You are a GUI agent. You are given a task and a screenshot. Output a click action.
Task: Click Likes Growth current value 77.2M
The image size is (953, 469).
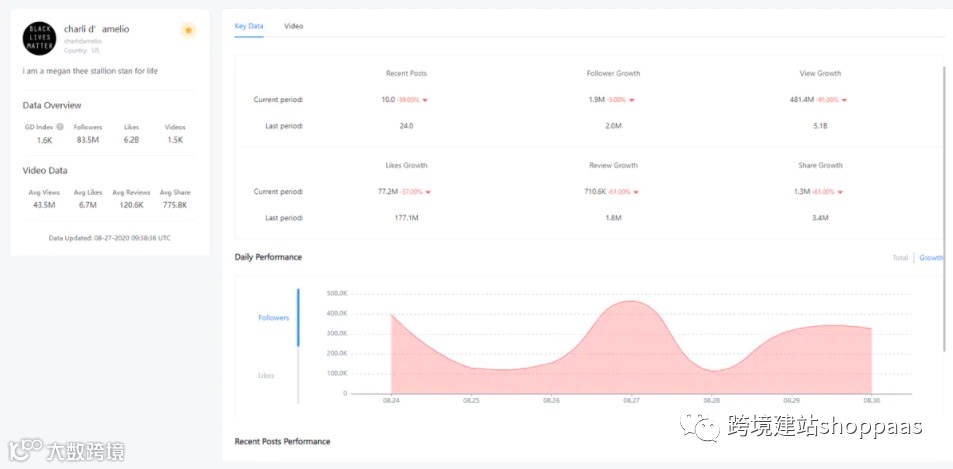click(388, 191)
